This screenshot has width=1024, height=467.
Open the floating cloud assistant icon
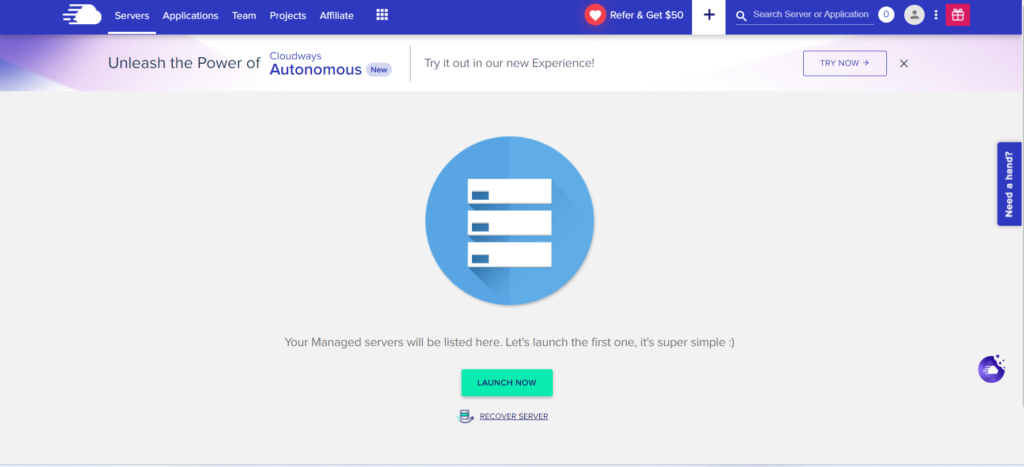click(x=990, y=369)
